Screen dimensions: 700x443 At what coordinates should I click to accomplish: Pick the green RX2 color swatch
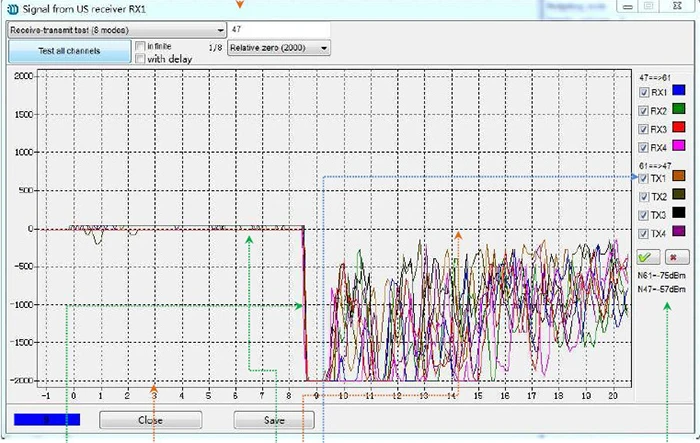(679, 109)
